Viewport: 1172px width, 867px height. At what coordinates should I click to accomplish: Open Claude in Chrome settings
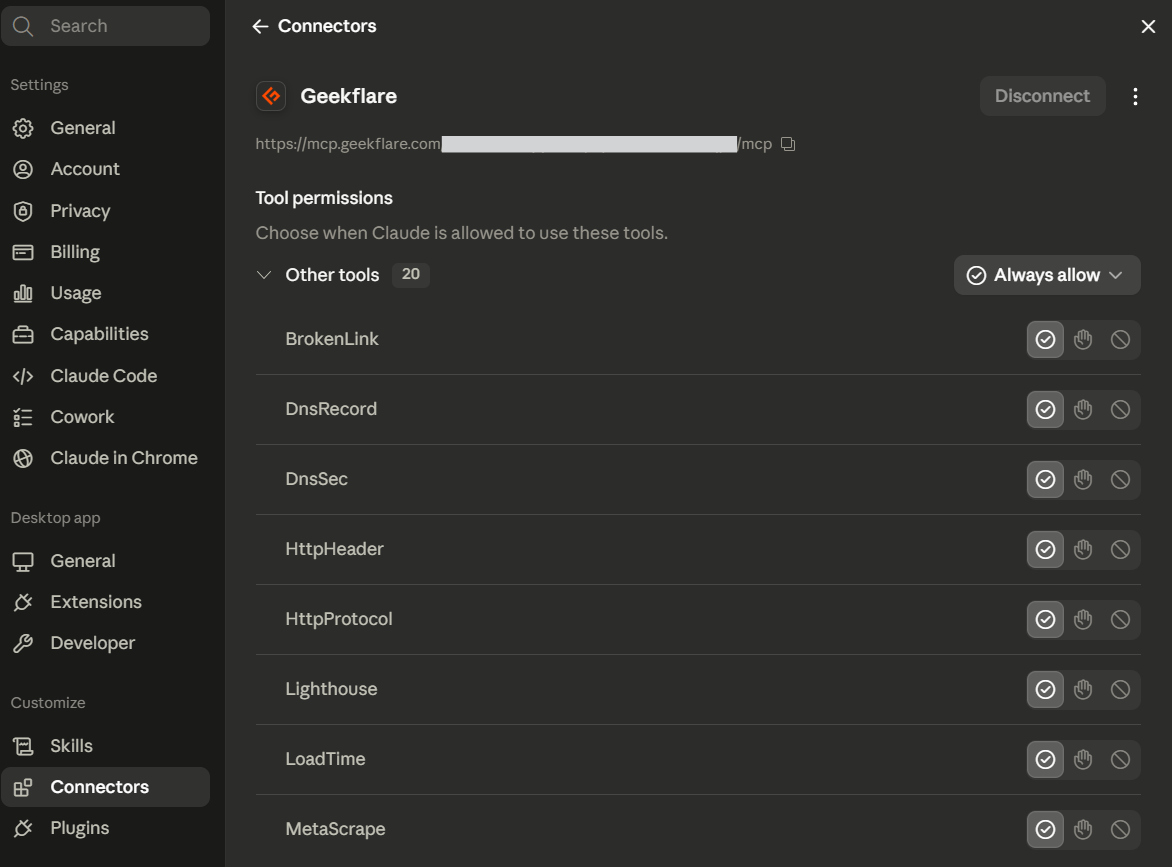pyautogui.click(x=105, y=458)
